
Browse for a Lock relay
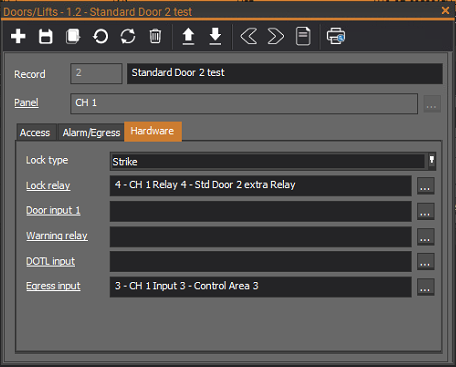click(x=426, y=186)
